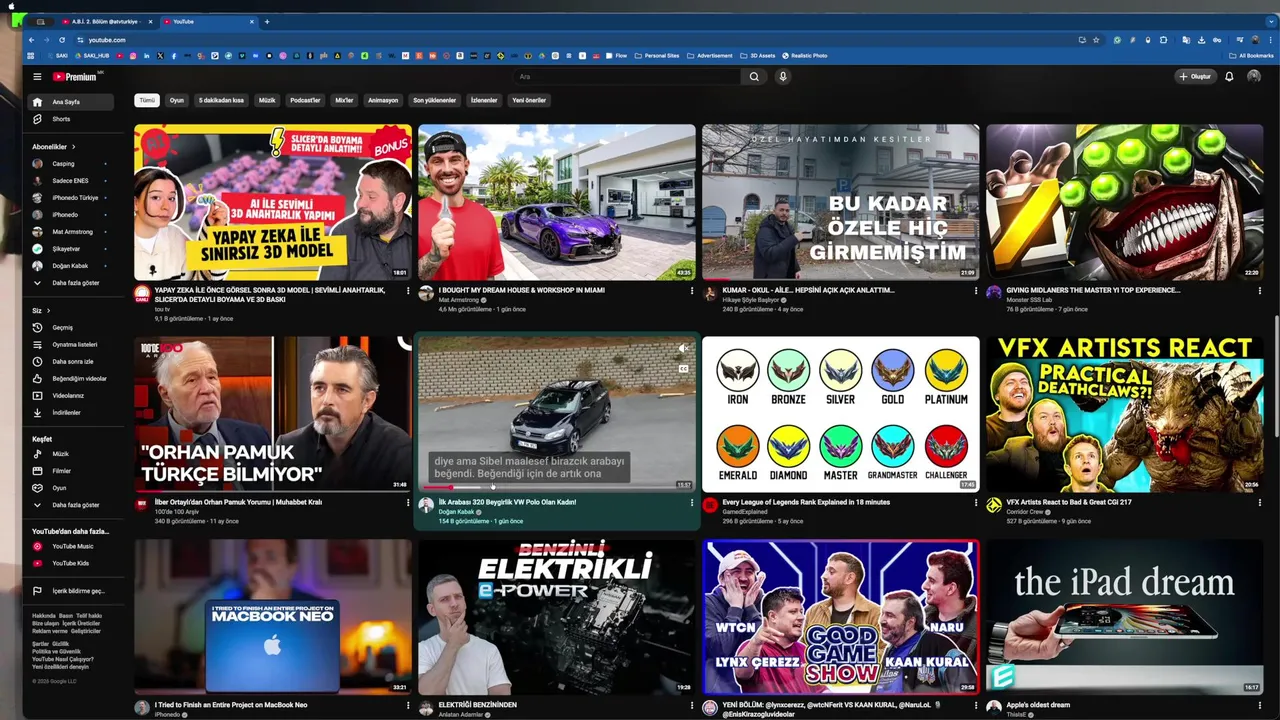Open Doğan Kabak subscription channel
This screenshot has height=720, width=1280.
click(72, 266)
